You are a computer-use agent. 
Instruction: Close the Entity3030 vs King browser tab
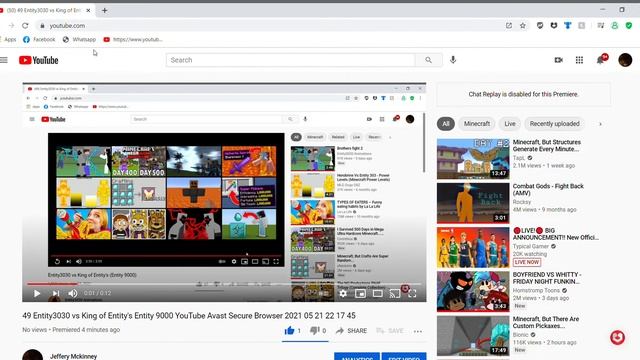(88, 10)
